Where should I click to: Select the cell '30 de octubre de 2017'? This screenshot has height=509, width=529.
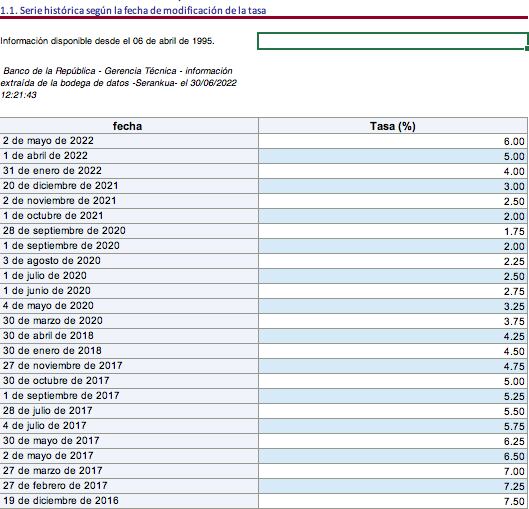pos(129,381)
